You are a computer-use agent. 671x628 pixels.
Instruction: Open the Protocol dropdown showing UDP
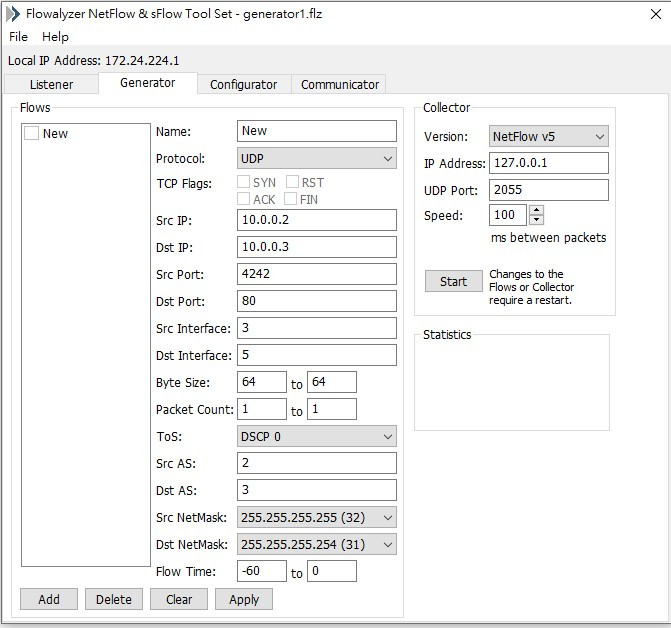pos(317,158)
